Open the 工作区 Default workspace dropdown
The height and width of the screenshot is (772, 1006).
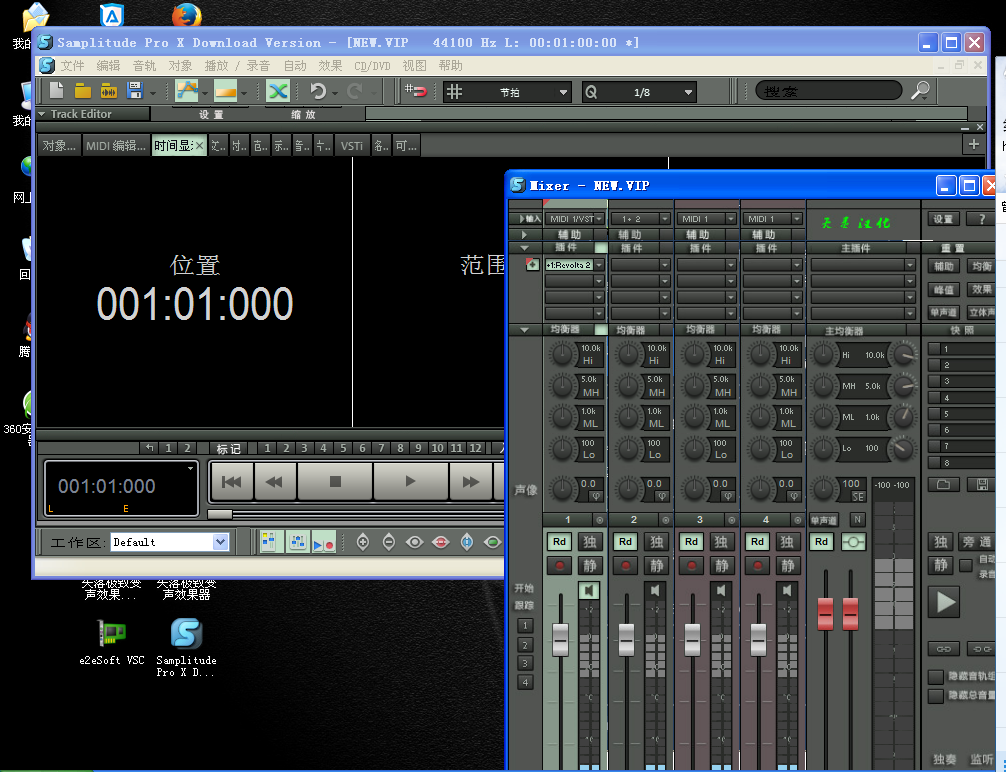220,542
